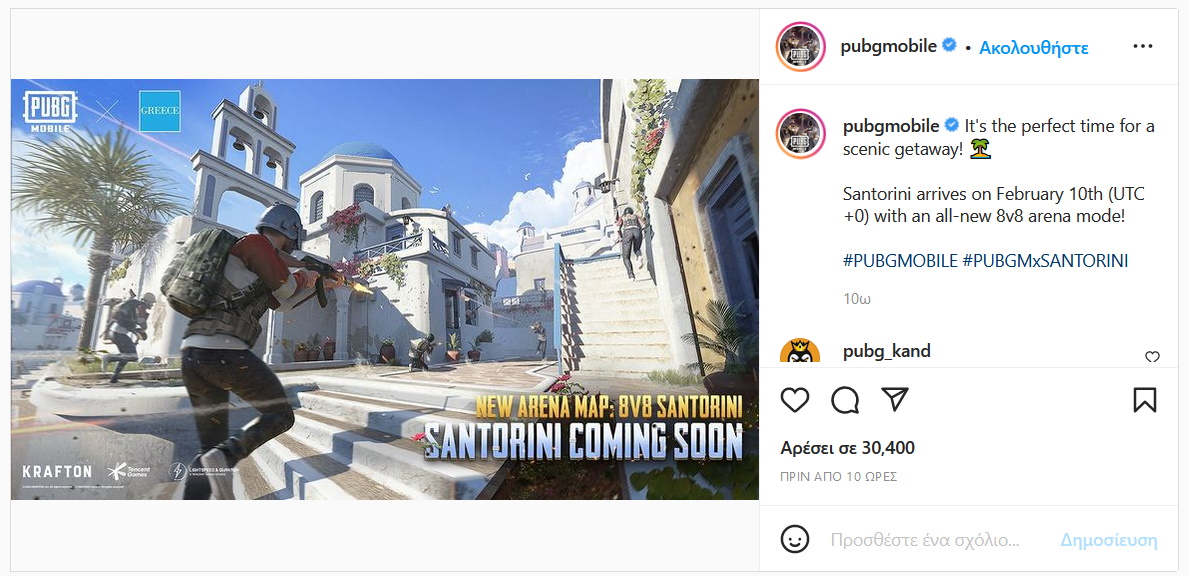Click the Santorini promo image
The height and width of the screenshot is (576, 1189).
point(384,289)
